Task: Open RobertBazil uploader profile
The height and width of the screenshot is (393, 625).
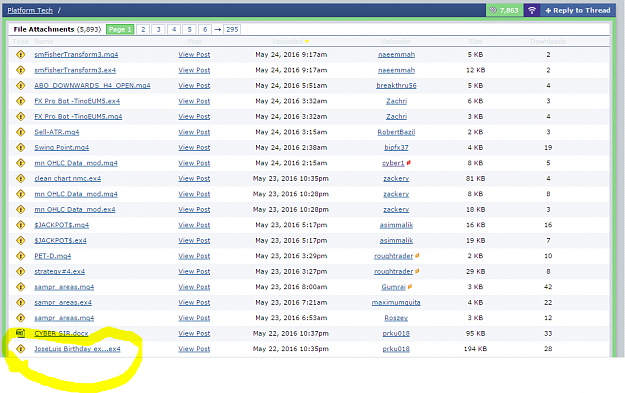Action: coord(396,132)
